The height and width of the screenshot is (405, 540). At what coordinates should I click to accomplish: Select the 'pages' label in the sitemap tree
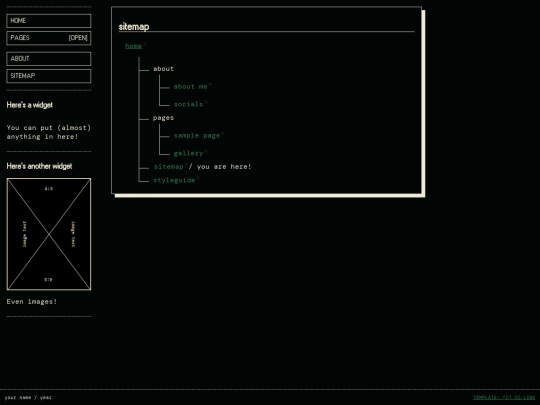pos(163,118)
